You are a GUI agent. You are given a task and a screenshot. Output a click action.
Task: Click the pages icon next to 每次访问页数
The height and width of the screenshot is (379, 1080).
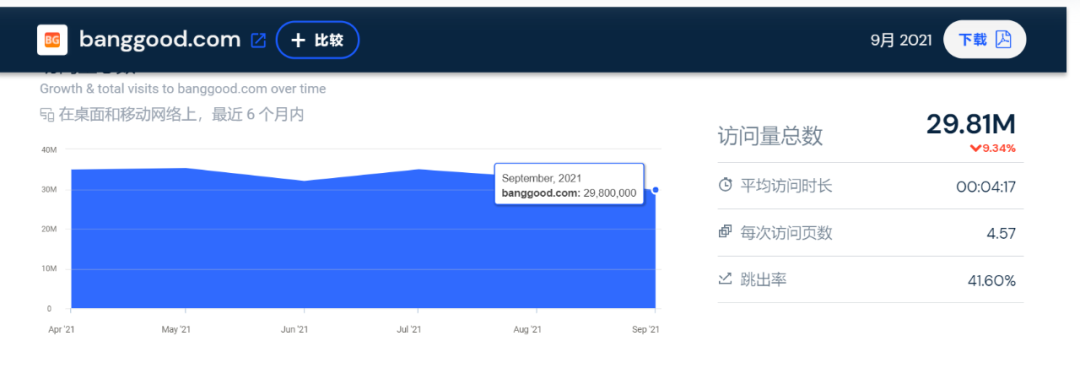pyautogui.click(x=725, y=232)
